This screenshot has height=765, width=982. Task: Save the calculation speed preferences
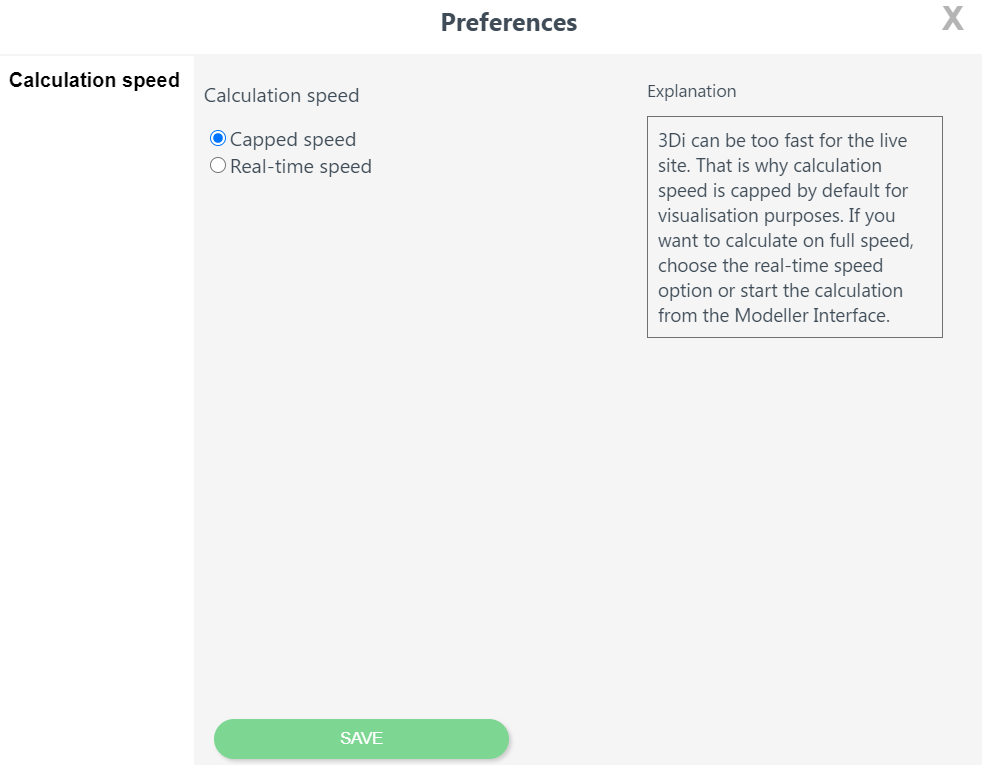360,738
